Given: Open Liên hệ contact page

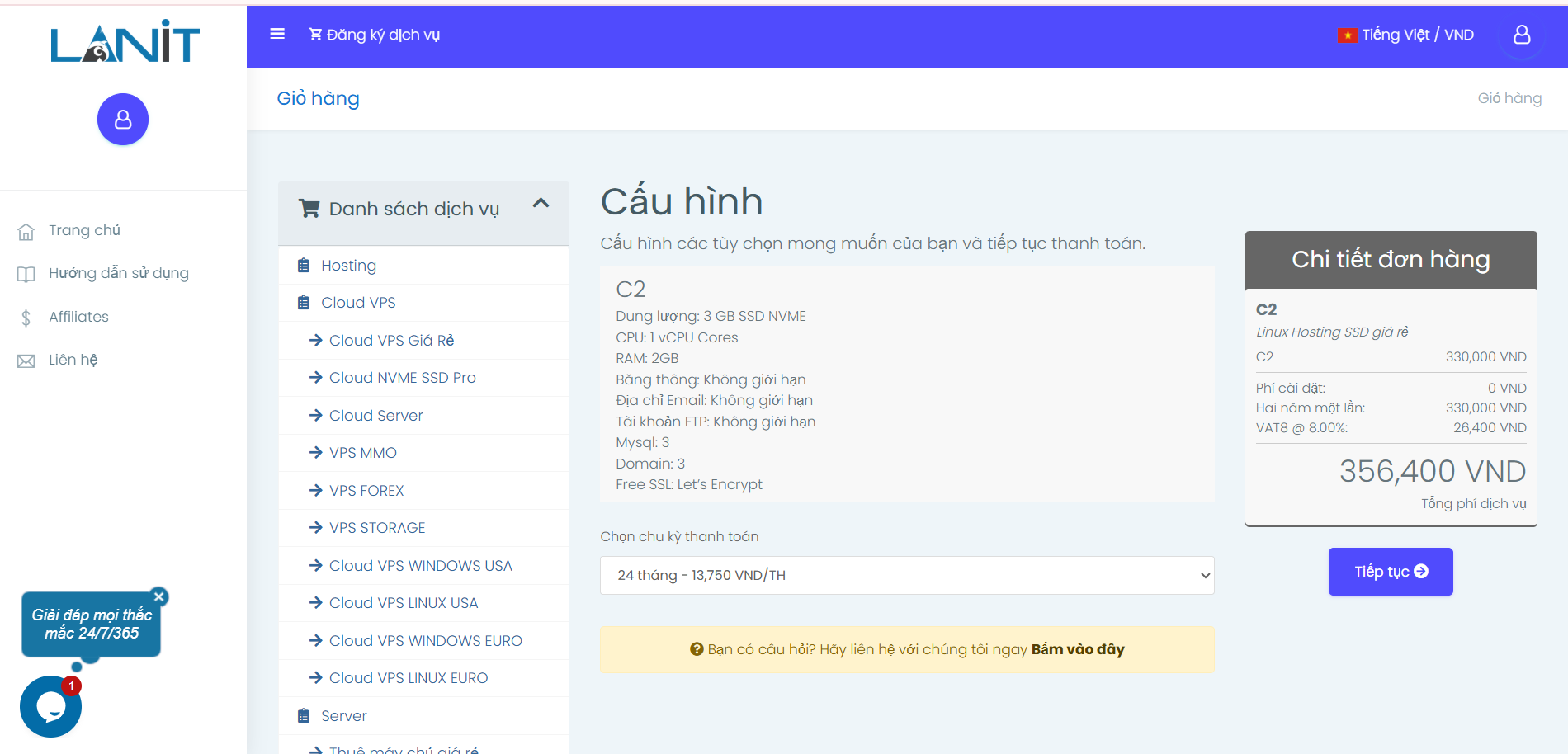Looking at the screenshot, I should 73,360.
